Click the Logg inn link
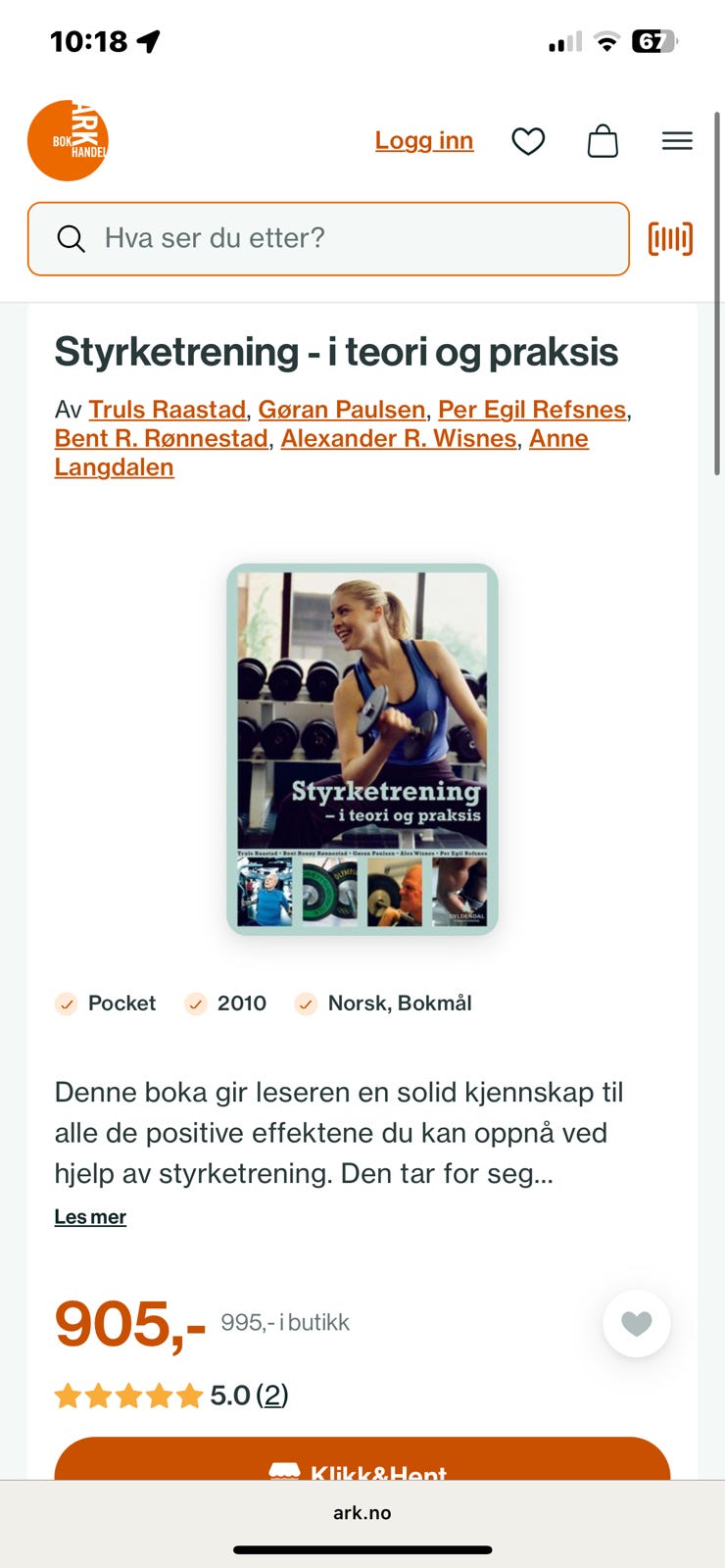Image resolution: width=725 pixels, height=1568 pixels. point(424,140)
